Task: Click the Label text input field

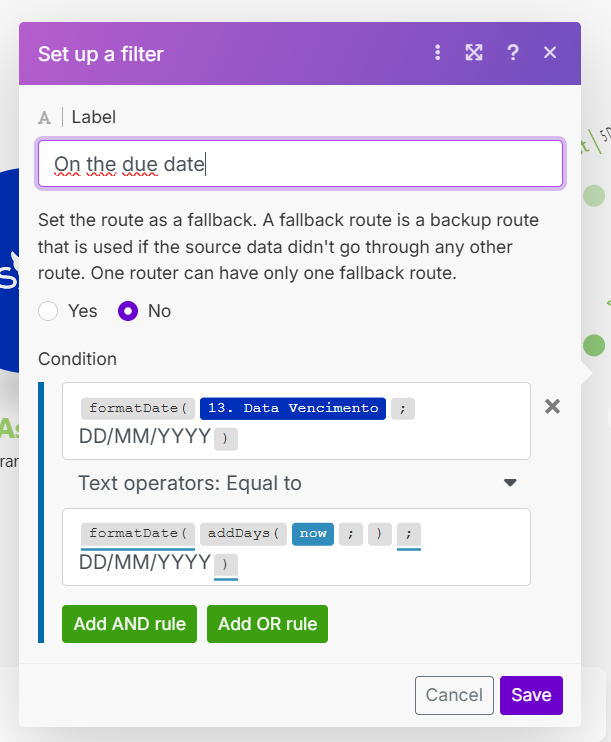Action: [300, 164]
